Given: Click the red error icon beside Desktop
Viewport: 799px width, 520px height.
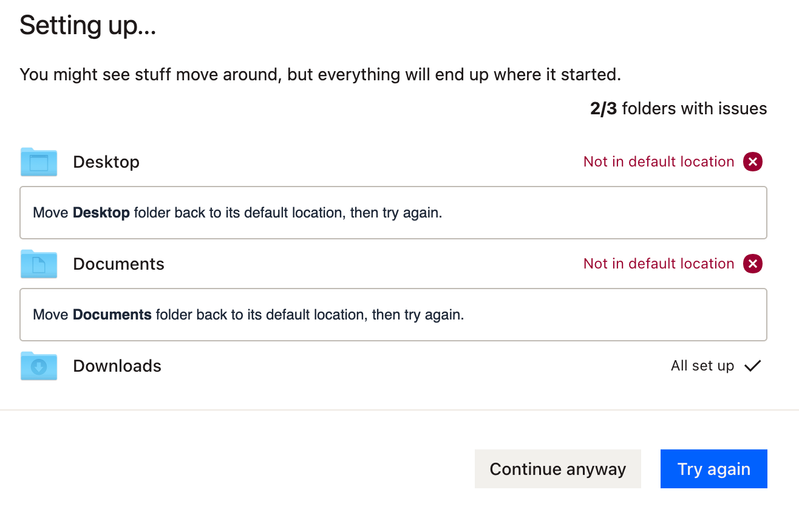Looking at the screenshot, I should click(x=753, y=162).
